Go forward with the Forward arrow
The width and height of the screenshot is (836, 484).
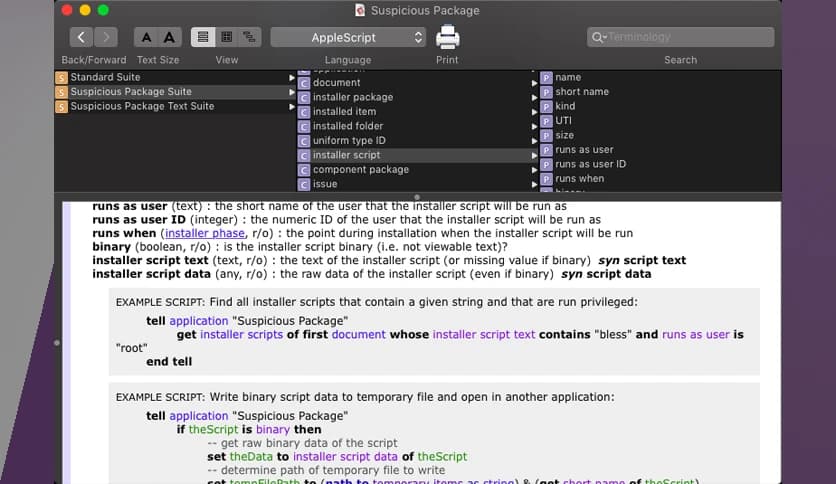click(106, 37)
